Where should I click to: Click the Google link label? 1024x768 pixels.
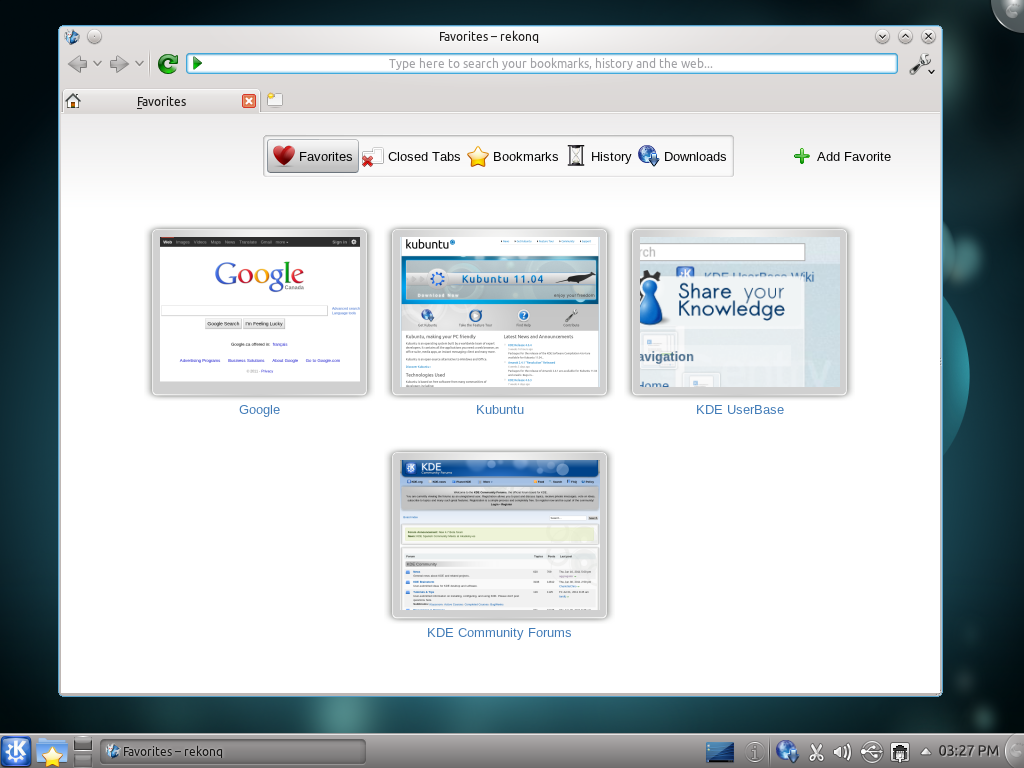pos(259,409)
